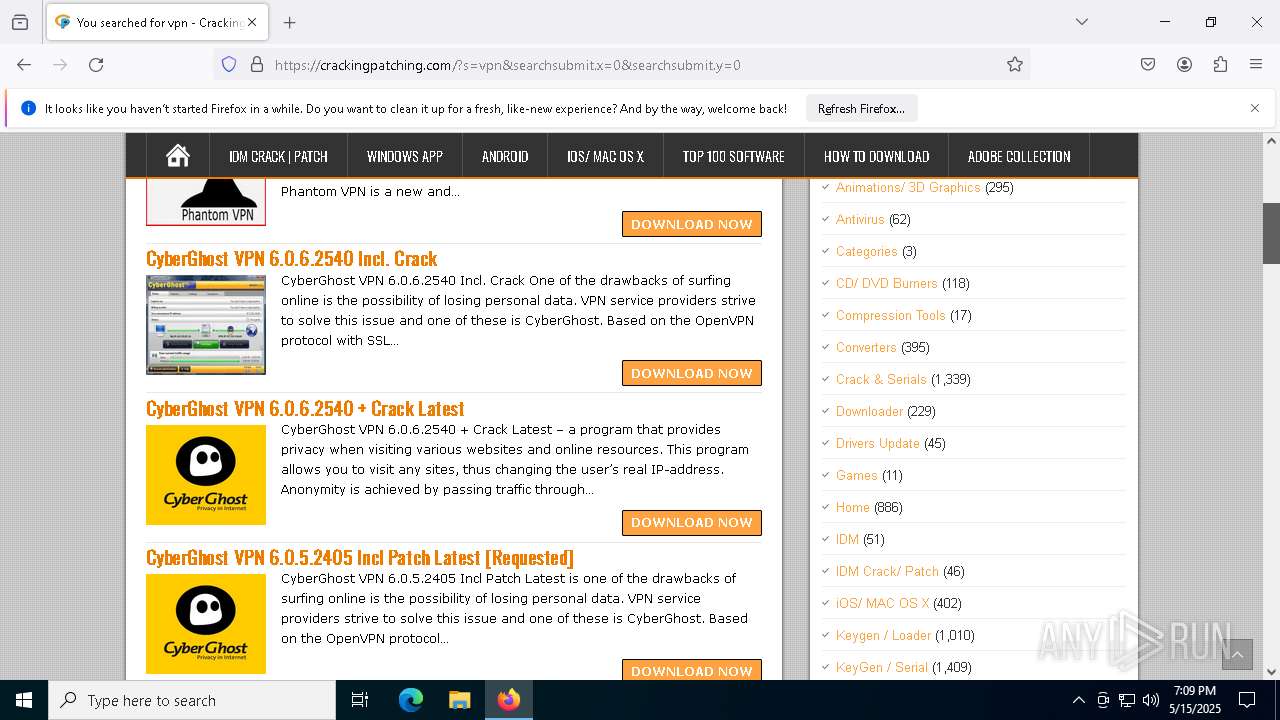Image resolution: width=1280 pixels, height=720 pixels.
Task: Click the scroll-to-top arrow button
Action: coord(1237,654)
